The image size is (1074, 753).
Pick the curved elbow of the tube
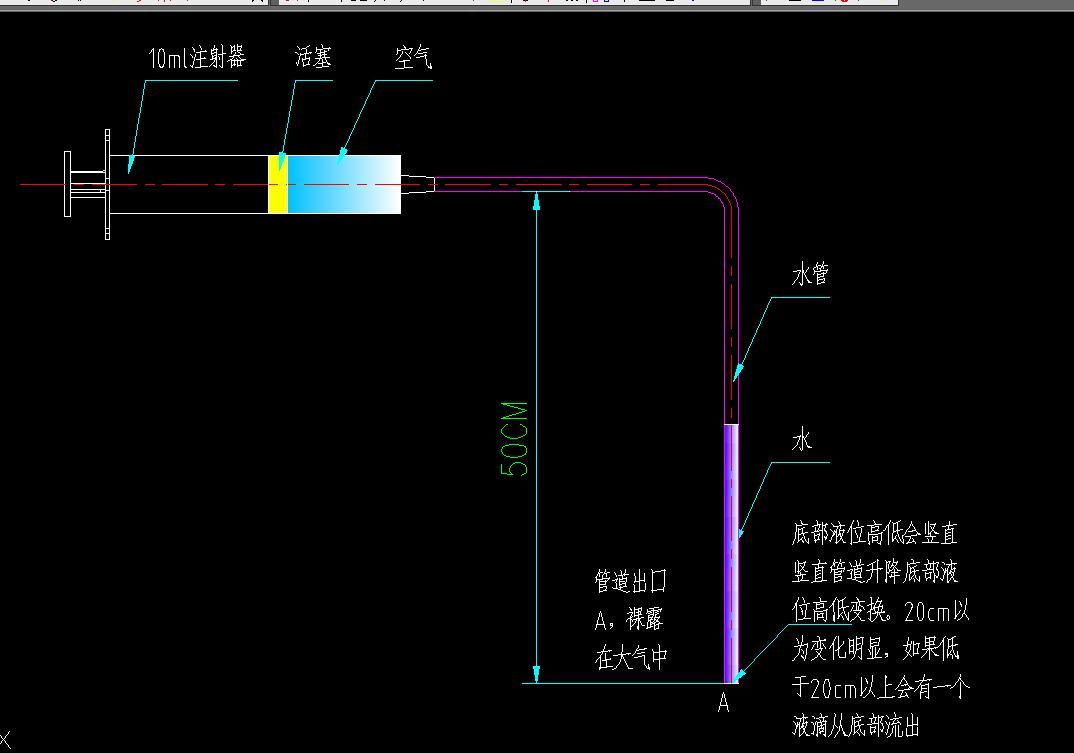[x=724, y=197]
